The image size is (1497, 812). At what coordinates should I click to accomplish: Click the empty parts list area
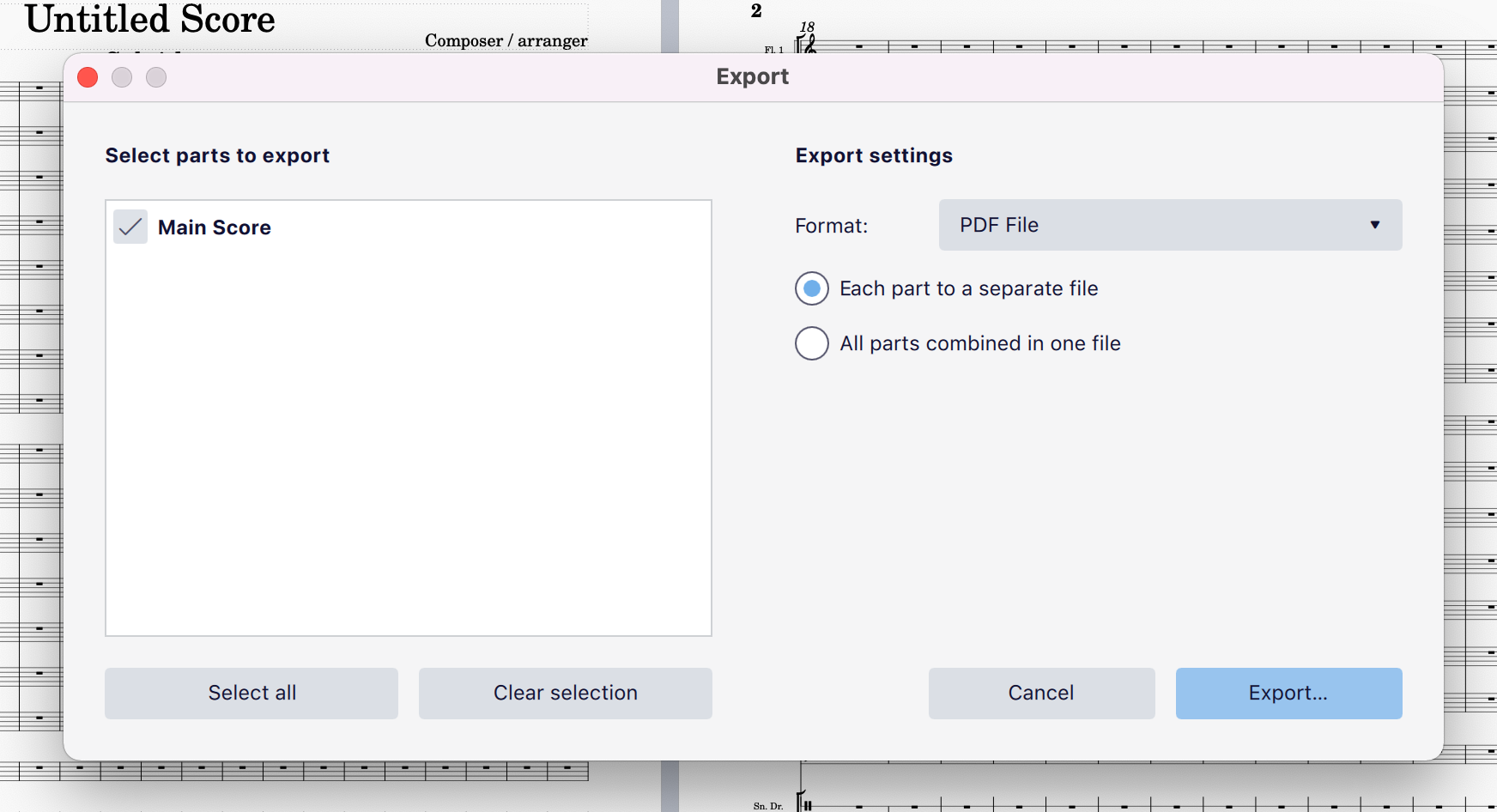(409, 446)
